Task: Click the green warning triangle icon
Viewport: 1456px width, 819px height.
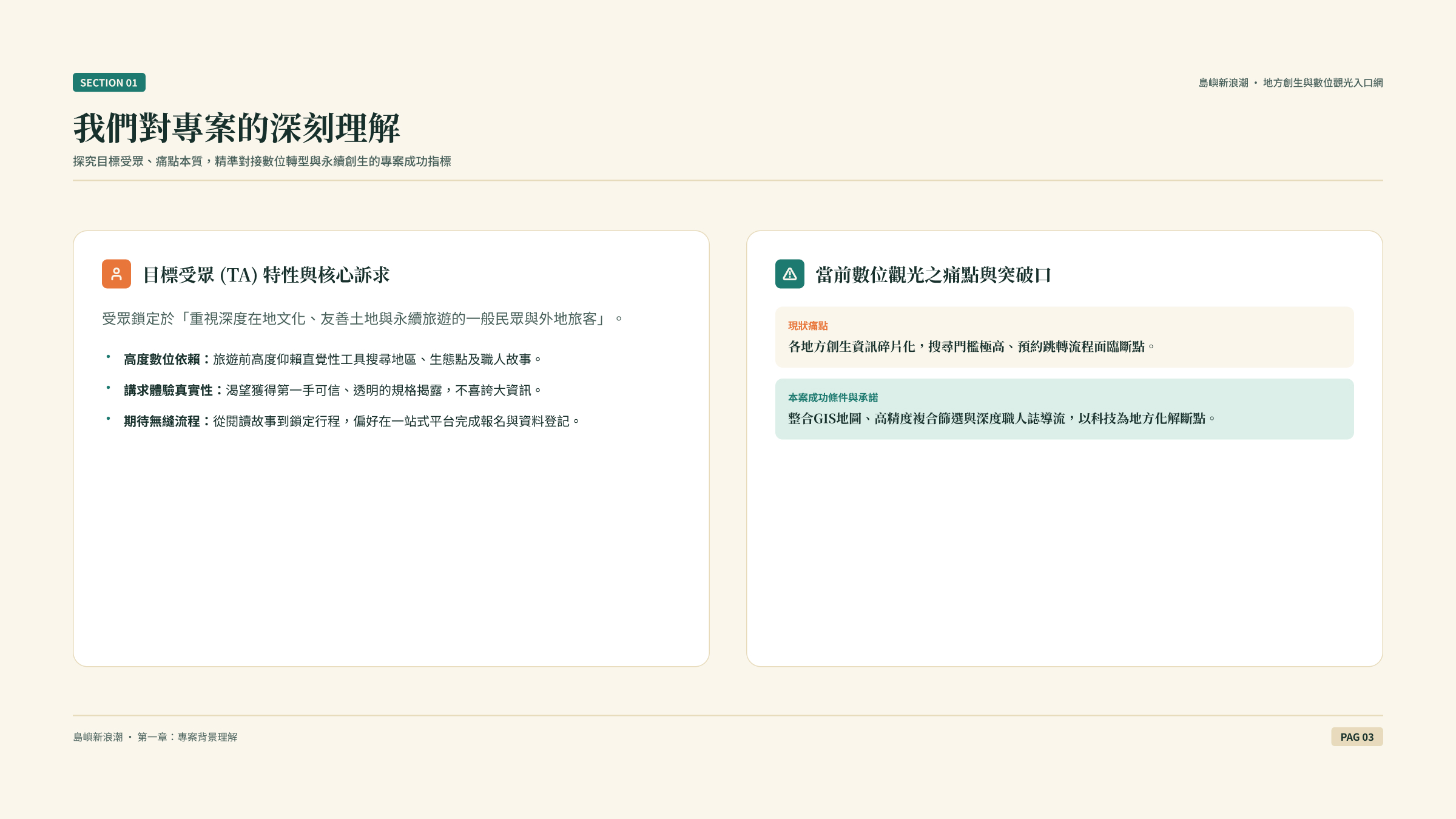Action: [x=790, y=274]
